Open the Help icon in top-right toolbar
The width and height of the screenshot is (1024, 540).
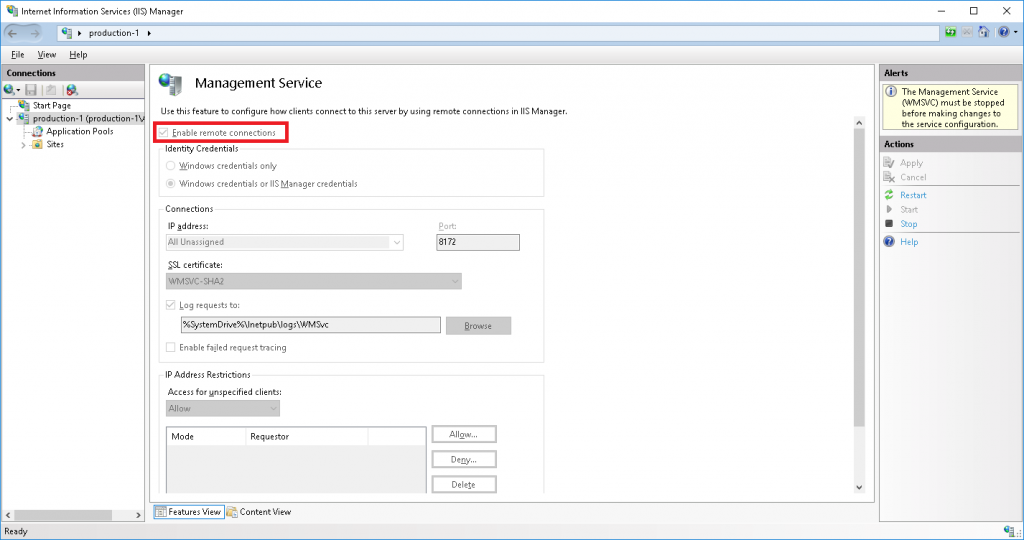point(1003,33)
